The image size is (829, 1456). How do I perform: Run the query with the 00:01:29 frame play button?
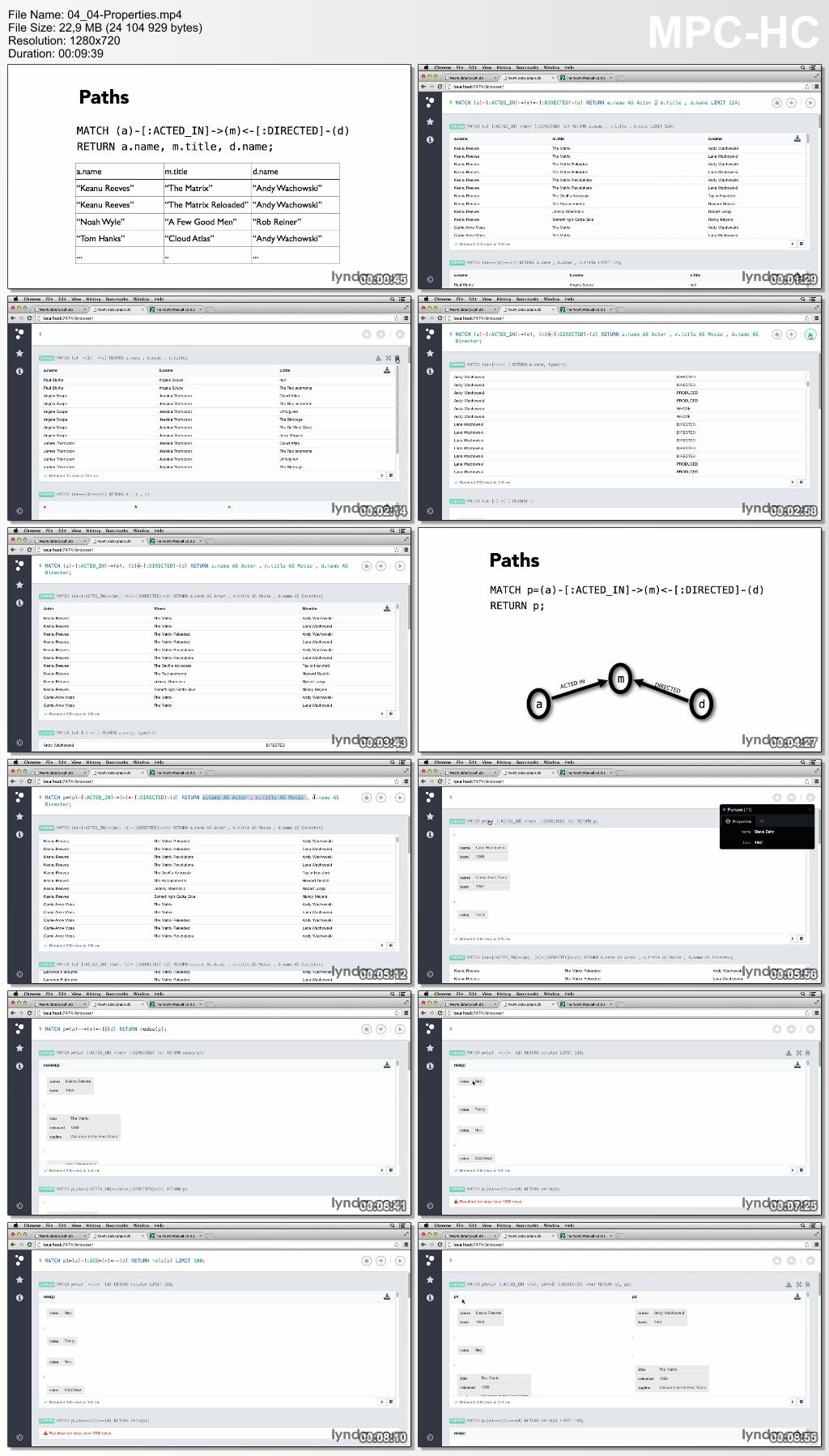pyautogui.click(x=810, y=103)
